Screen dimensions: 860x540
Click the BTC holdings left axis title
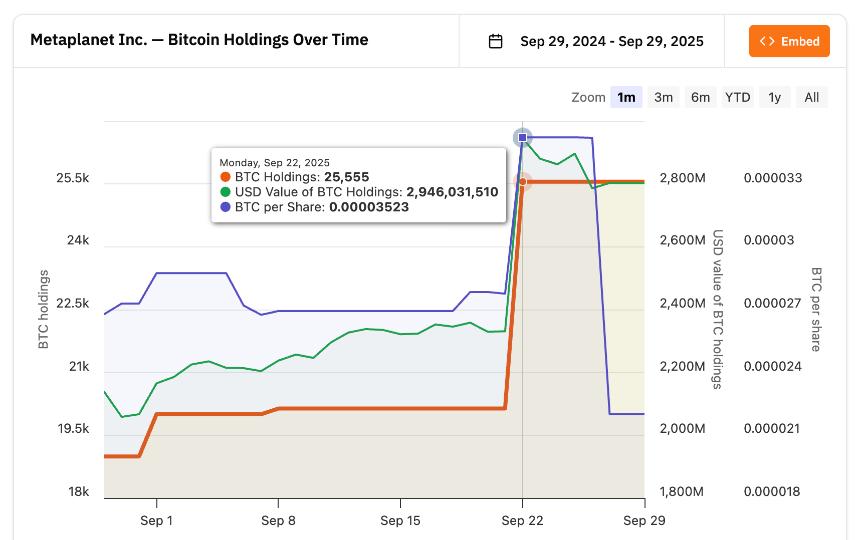[44, 309]
